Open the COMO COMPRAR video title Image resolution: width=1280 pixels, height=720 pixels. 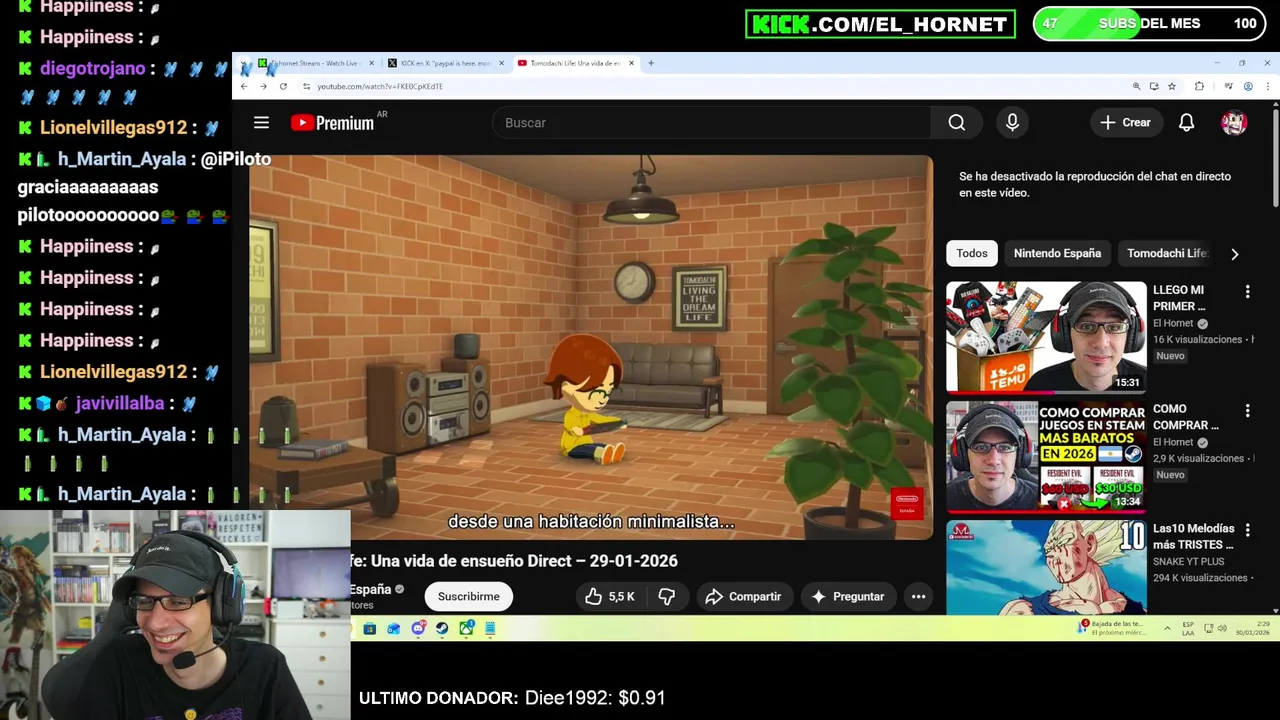click(x=1186, y=417)
